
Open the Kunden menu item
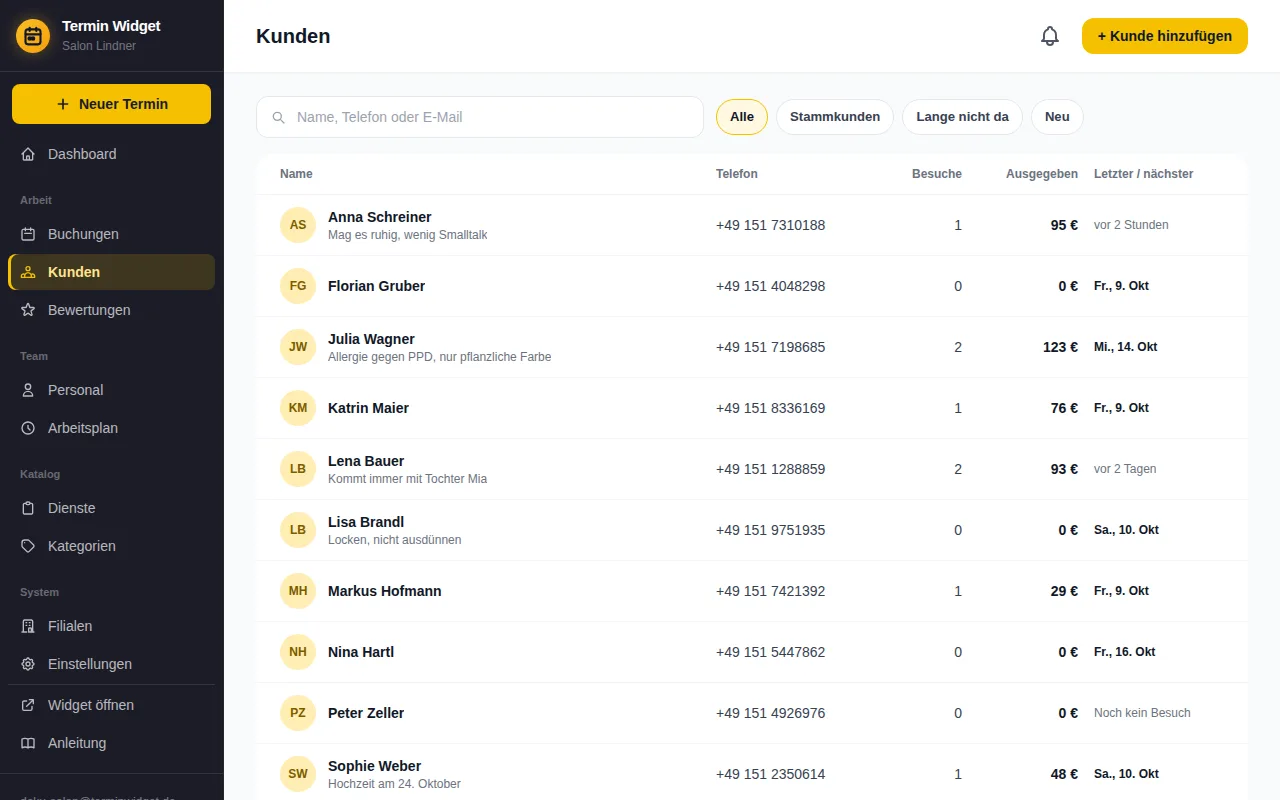tap(111, 272)
